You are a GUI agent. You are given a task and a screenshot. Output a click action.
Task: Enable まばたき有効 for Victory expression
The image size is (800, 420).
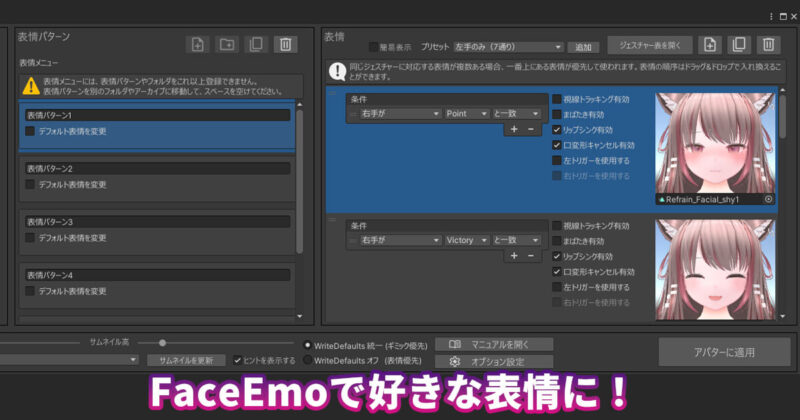tap(557, 241)
